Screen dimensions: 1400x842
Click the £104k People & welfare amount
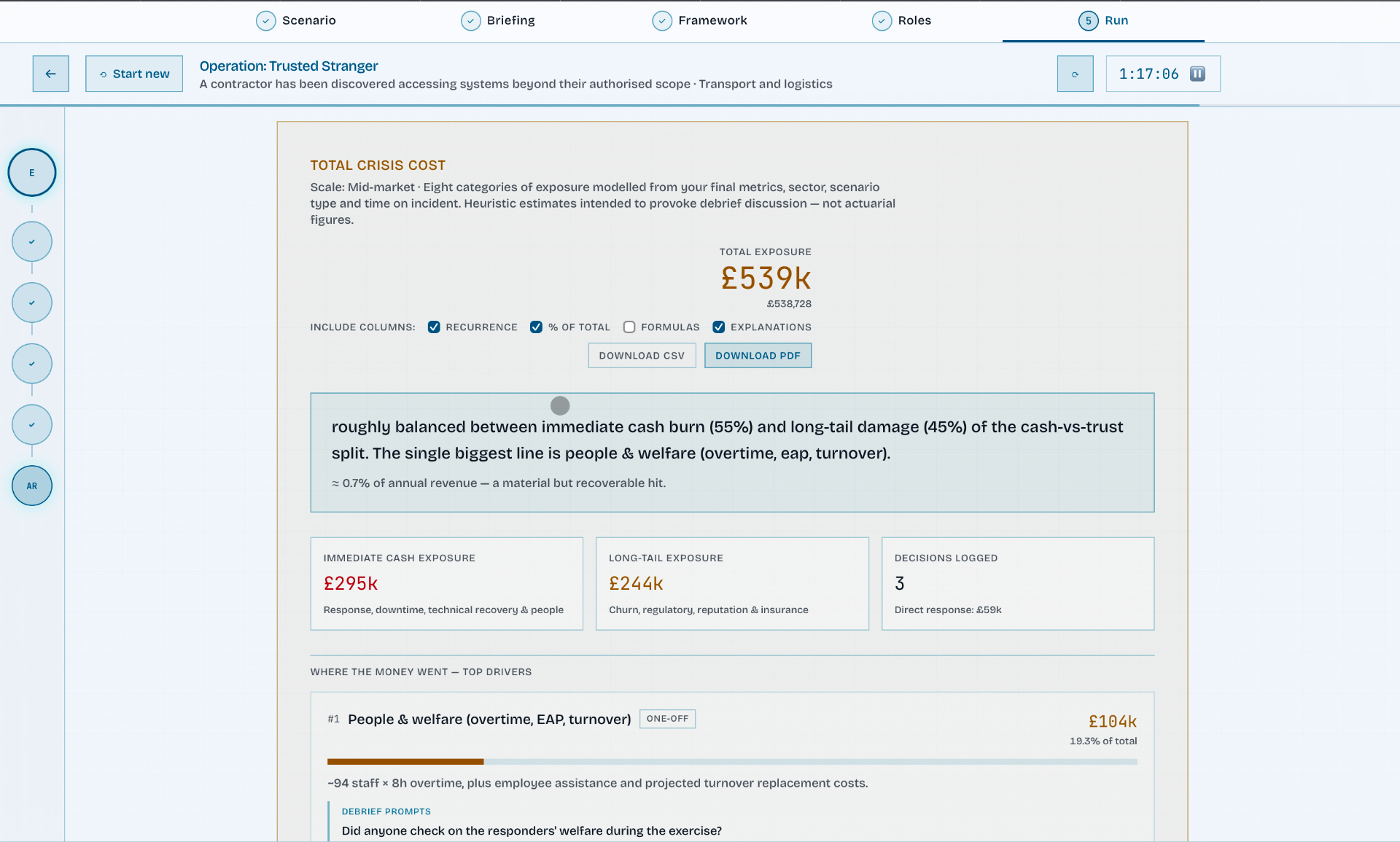coord(1113,722)
